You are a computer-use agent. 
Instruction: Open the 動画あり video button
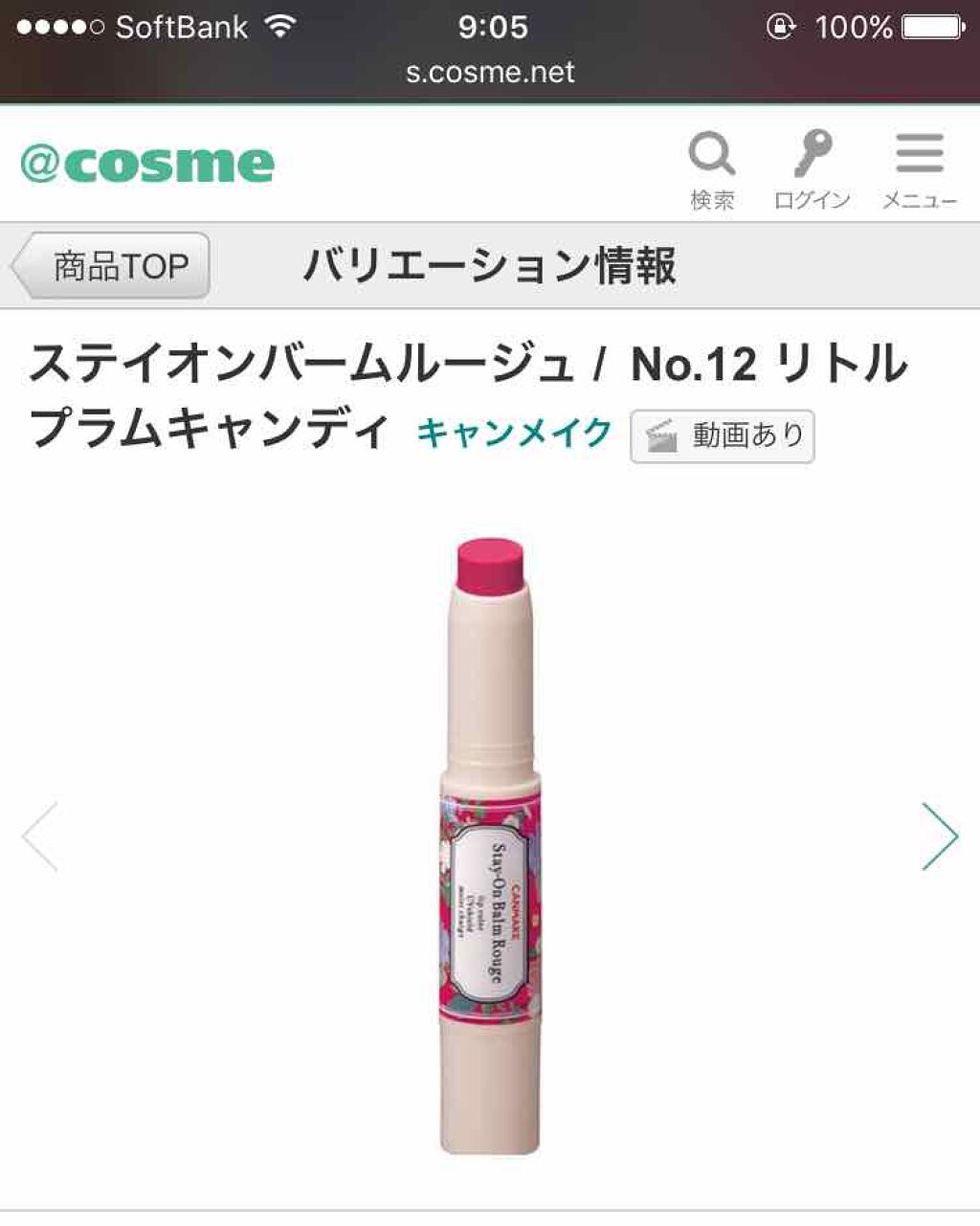(723, 436)
